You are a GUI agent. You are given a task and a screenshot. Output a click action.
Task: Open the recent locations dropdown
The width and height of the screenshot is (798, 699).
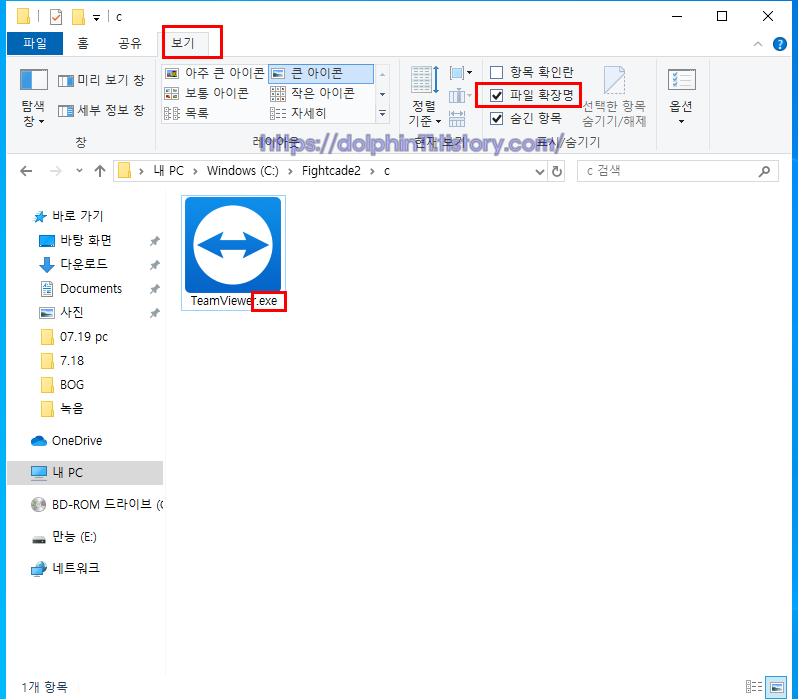(79, 171)
